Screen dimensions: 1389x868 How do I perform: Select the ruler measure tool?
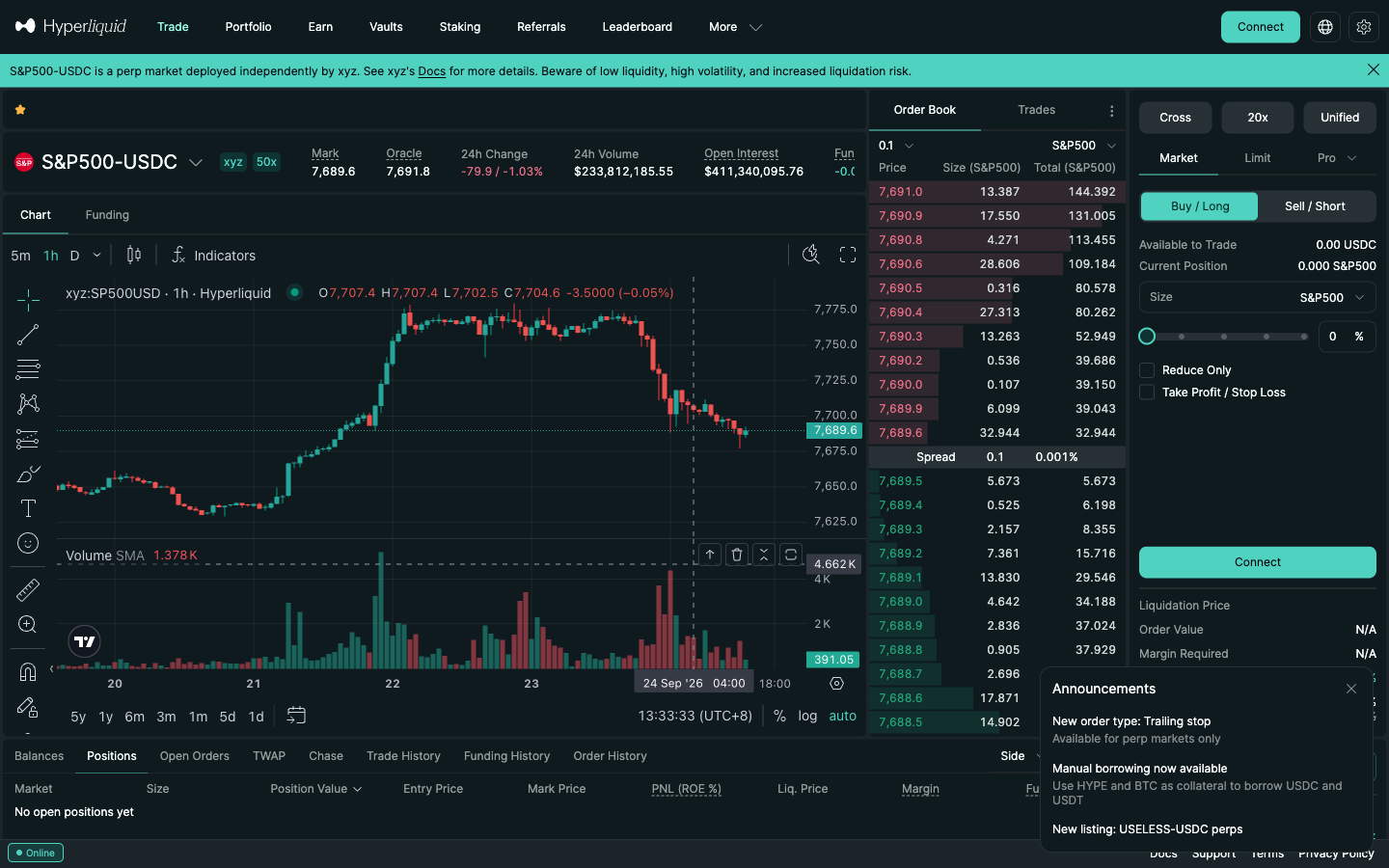coord(28,589)
